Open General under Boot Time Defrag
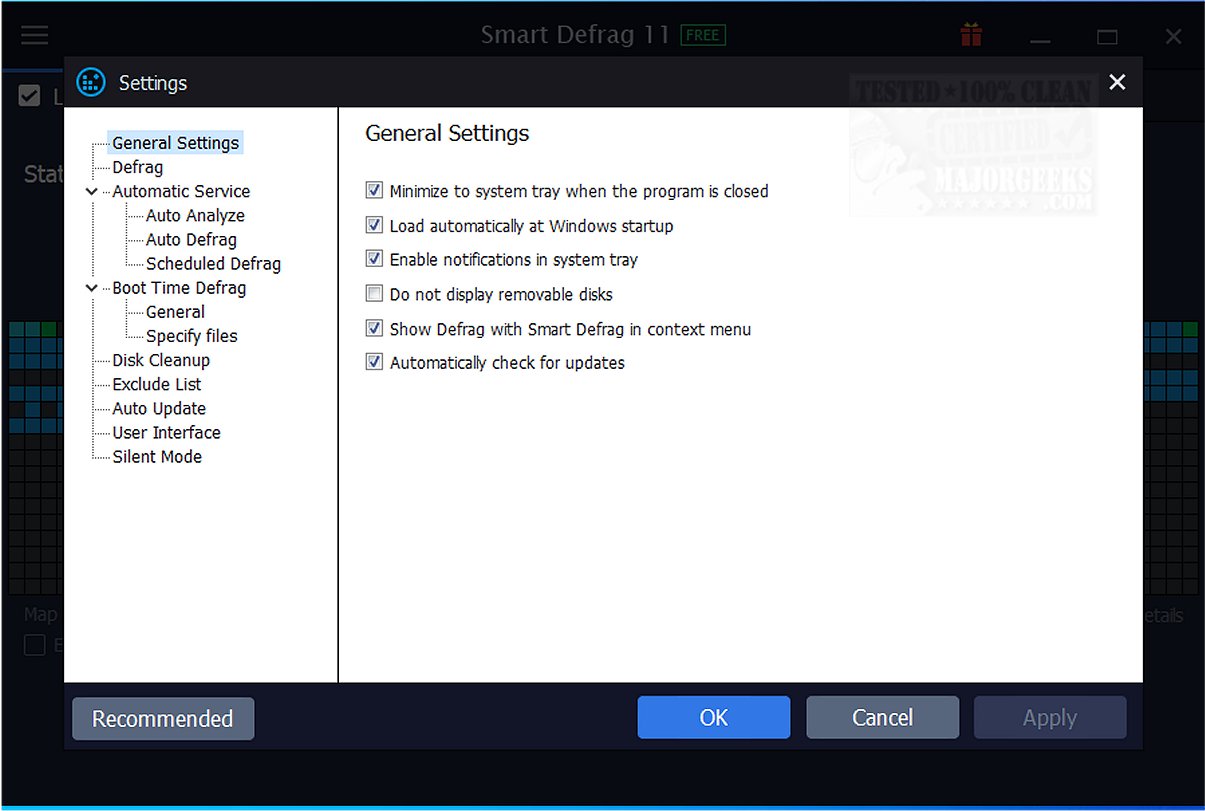The image size is (1205, 811). point(175,312)
